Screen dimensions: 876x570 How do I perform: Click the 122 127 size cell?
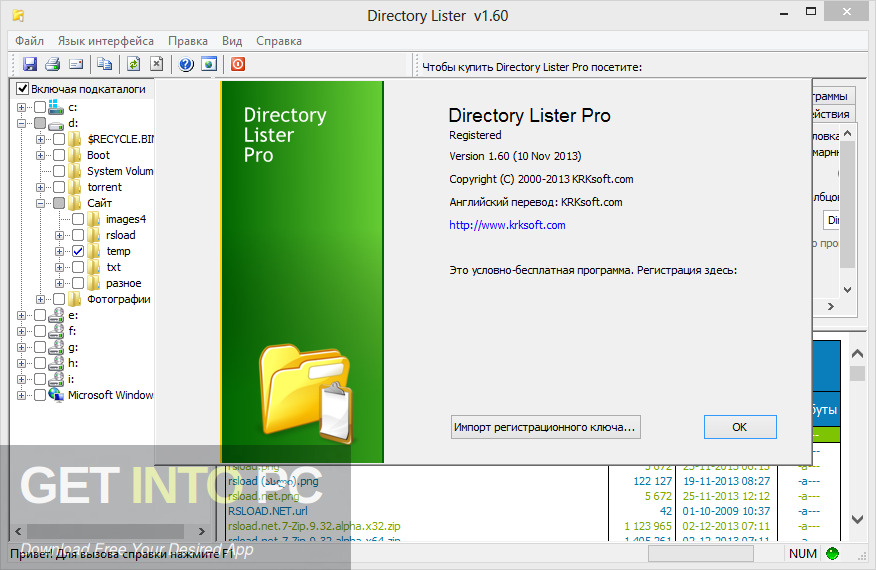coord(652,481)
